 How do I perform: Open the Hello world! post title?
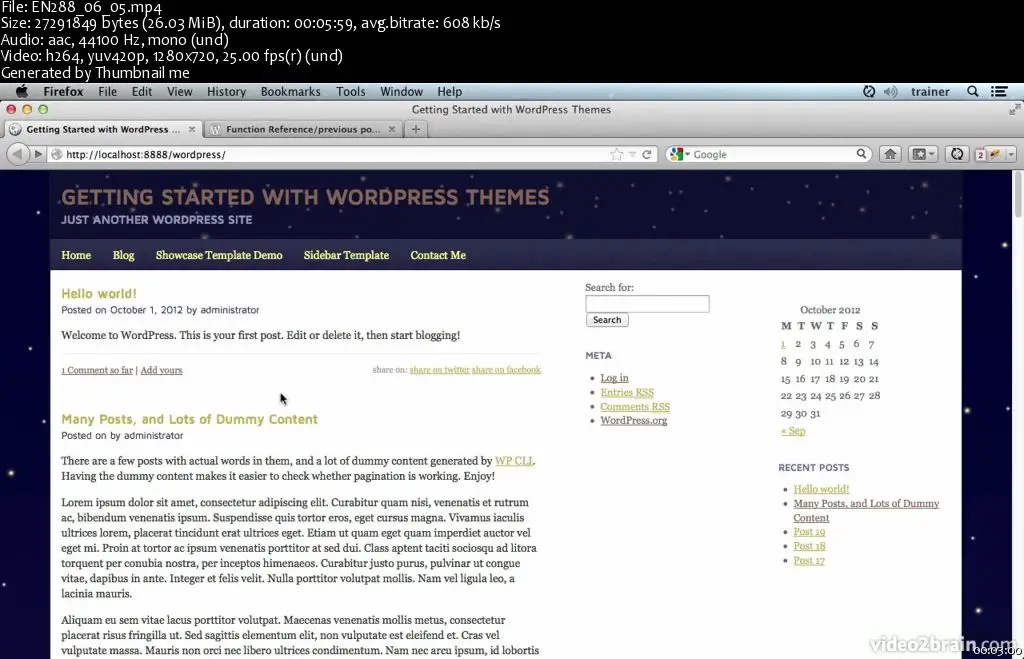[x=99, y=294]
